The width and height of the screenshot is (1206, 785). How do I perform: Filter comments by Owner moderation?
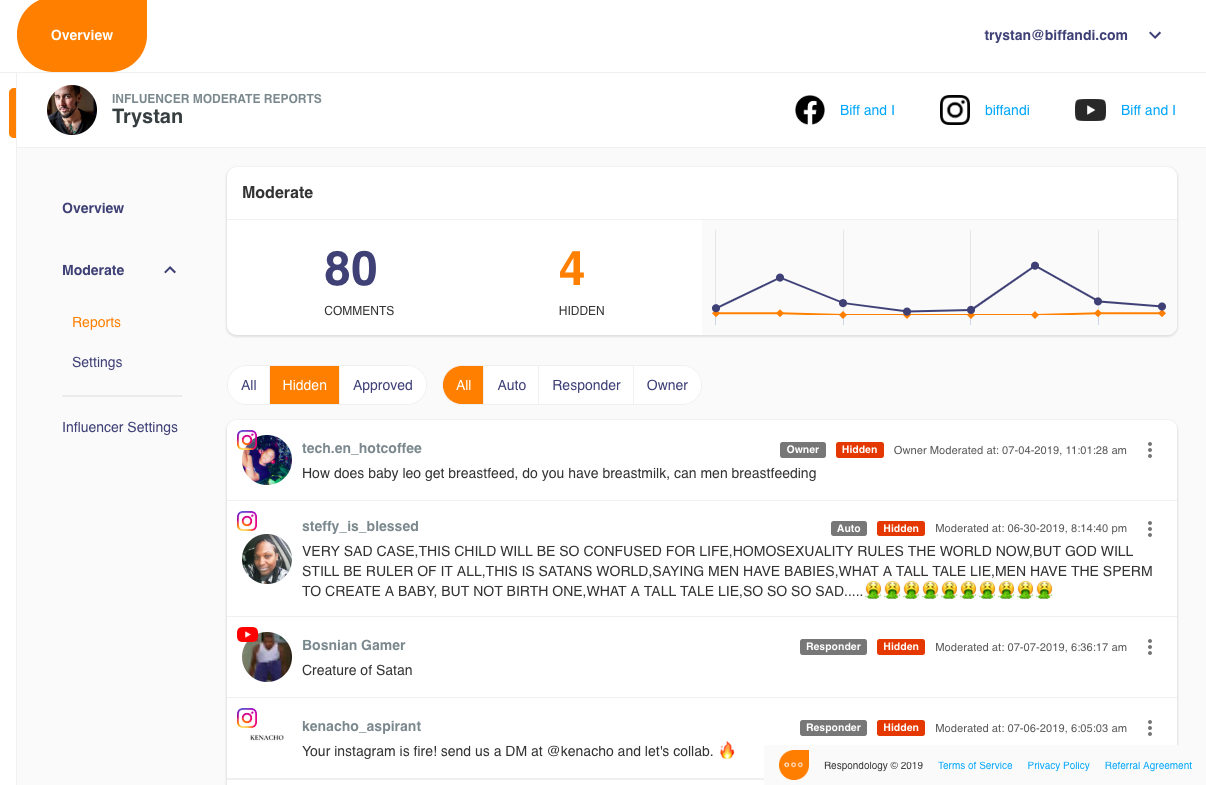coord(667,385)
